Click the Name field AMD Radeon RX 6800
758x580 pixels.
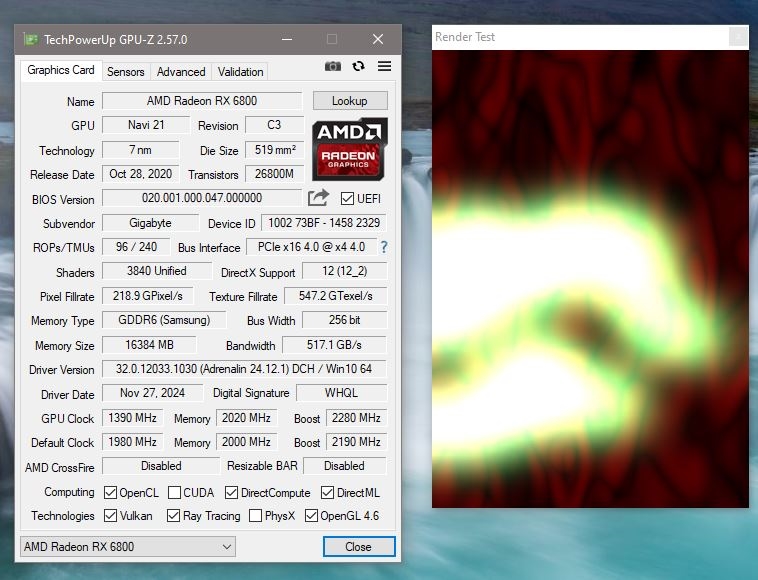(x=202, y=101)
